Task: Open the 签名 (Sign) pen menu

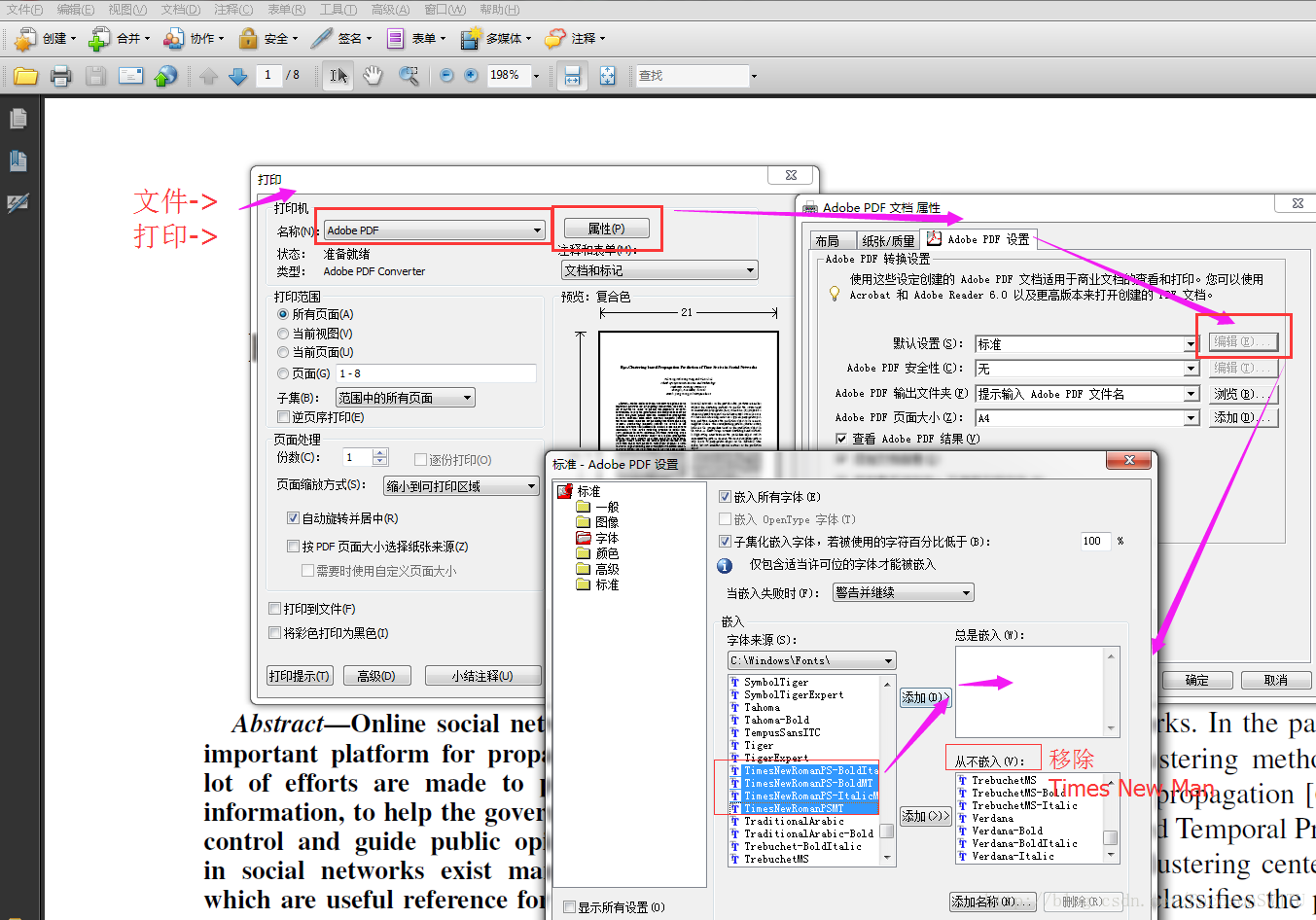Action: pos(341,39)
